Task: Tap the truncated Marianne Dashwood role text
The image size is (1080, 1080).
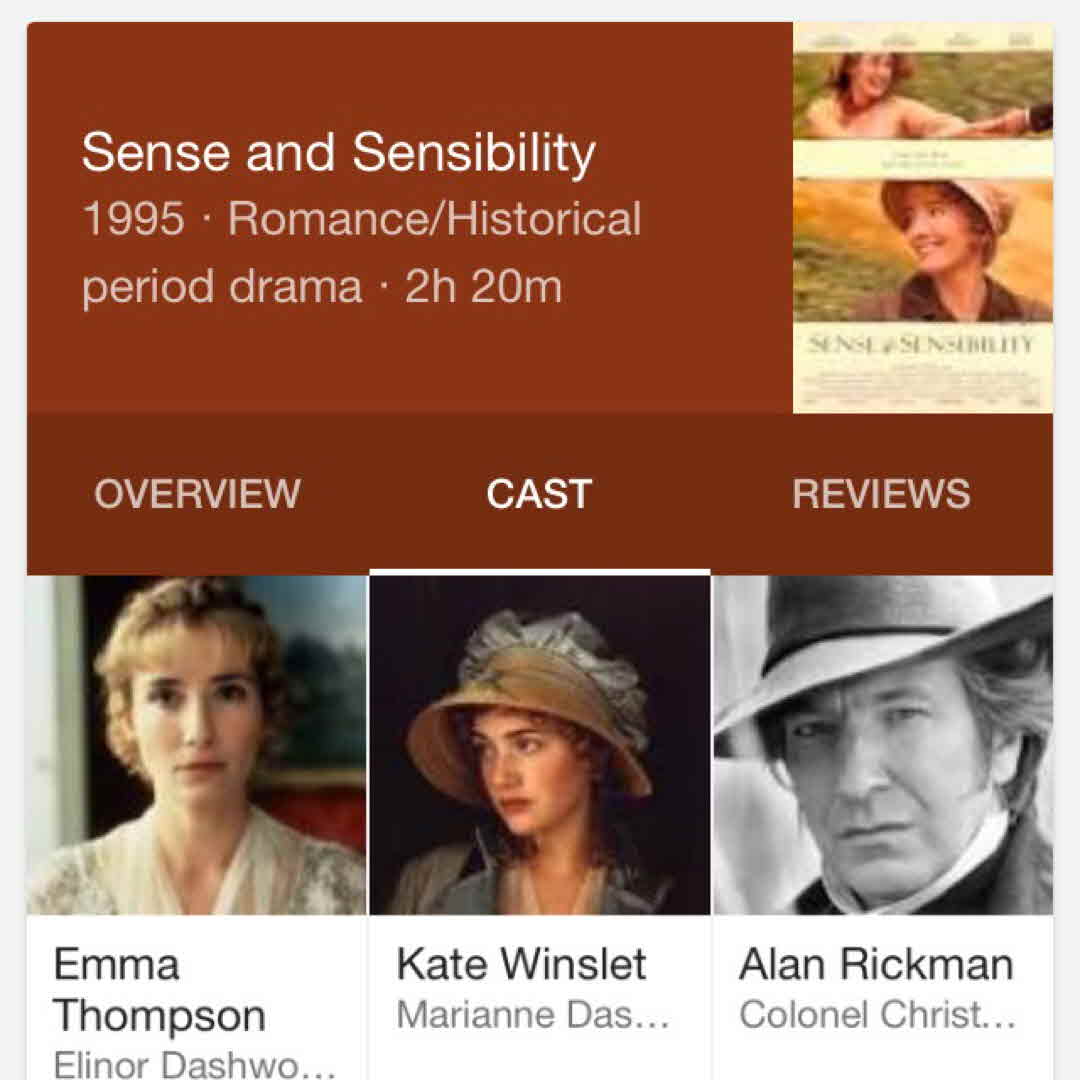Action: coord(533,1015)
